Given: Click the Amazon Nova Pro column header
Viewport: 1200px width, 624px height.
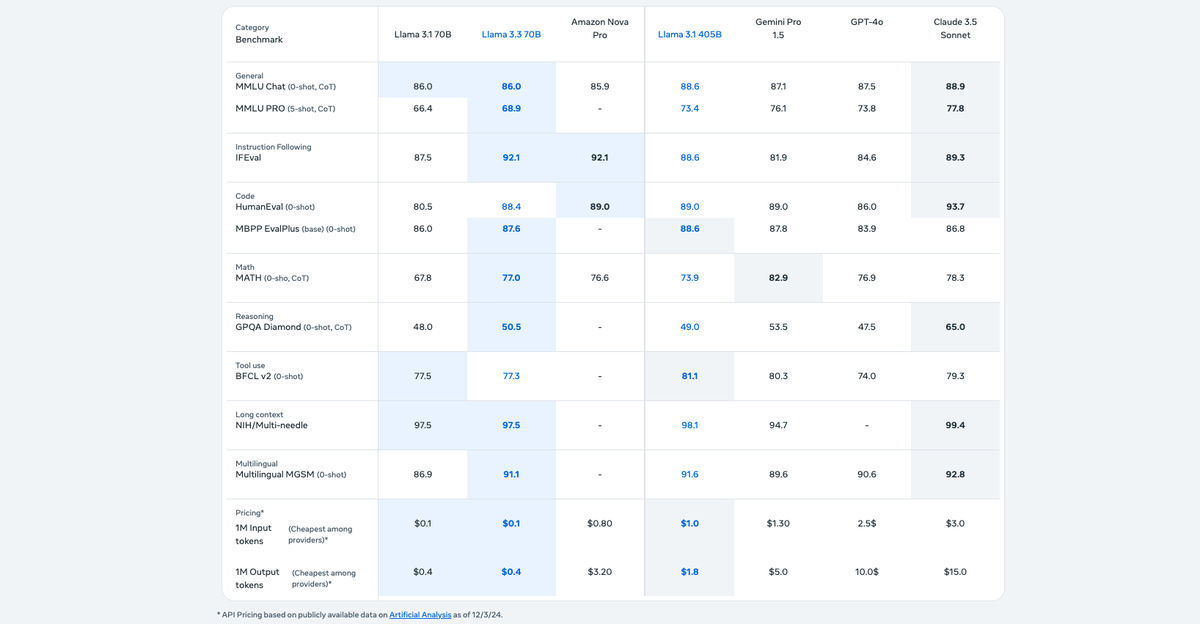Looking at the screenshot, I should pos(599,27).
